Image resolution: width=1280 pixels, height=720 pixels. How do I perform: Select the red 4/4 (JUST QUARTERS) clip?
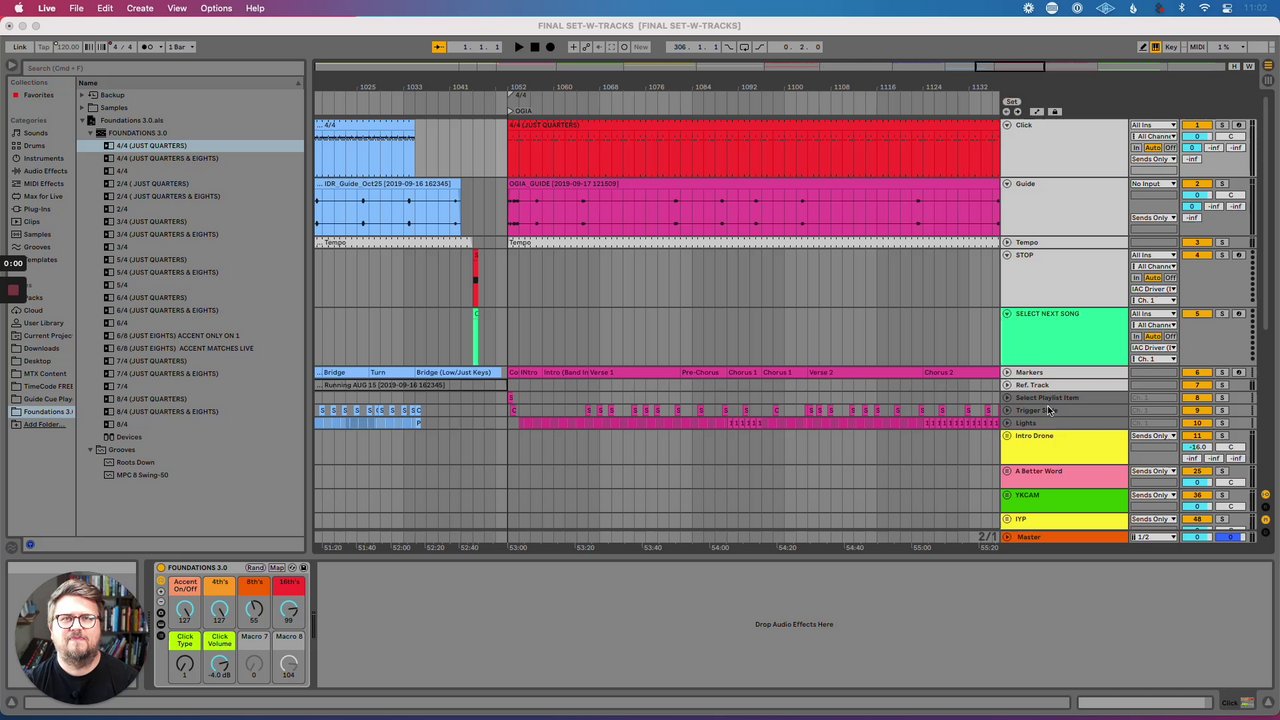pos(753,148)
